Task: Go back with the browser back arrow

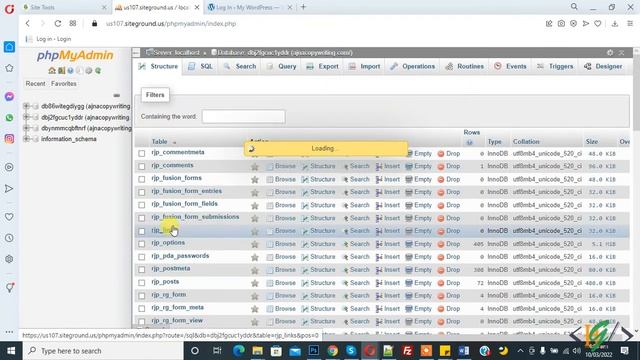Action: (x=28, y=24)
